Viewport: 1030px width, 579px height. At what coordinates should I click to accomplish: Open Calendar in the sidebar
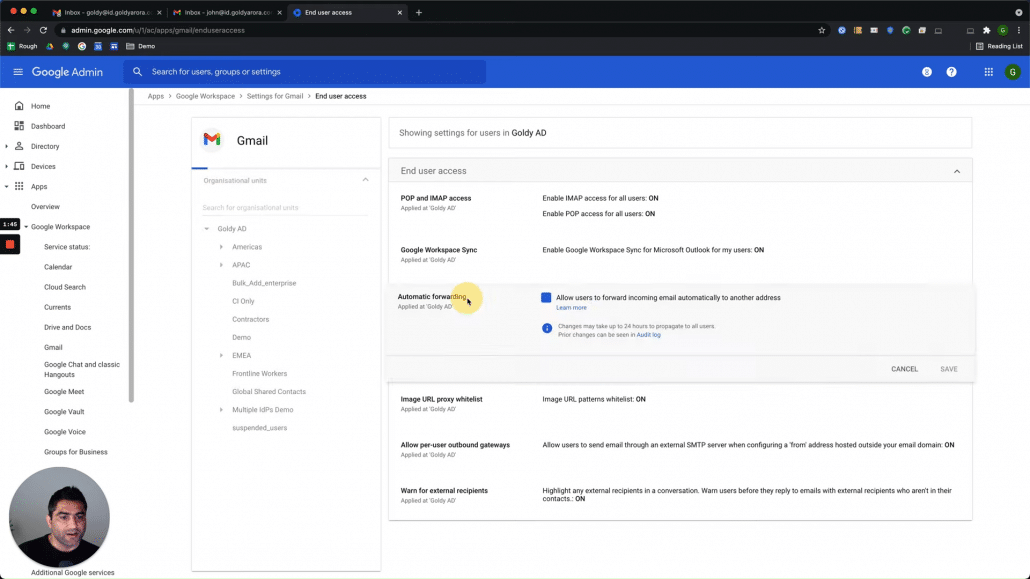58,267
